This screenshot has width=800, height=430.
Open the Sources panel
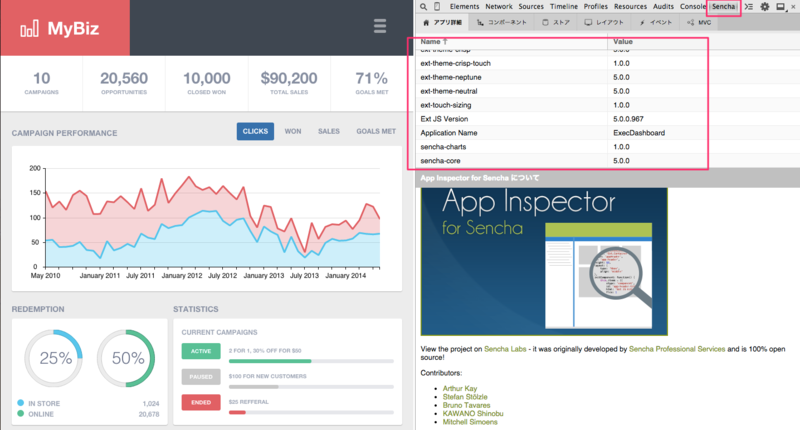pos(531,7)
